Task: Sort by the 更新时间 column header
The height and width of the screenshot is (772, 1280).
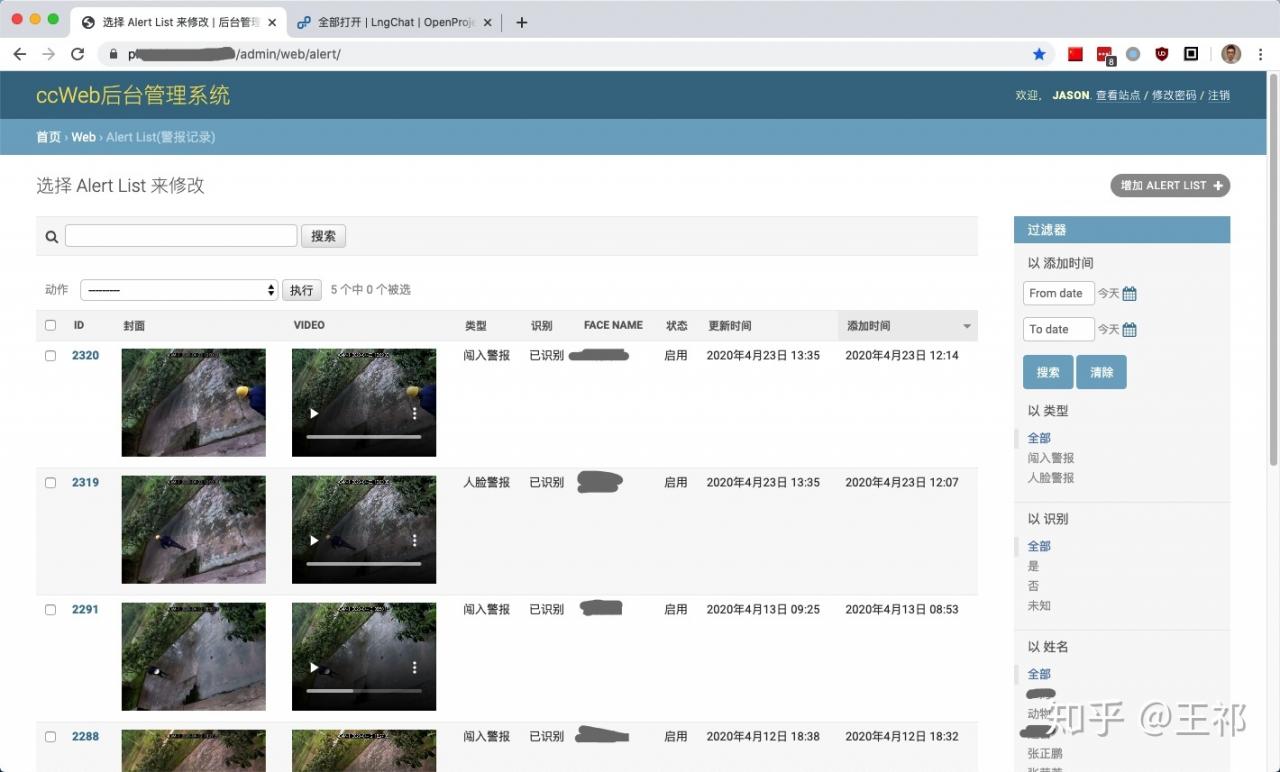Action: [x=729, y=326]
